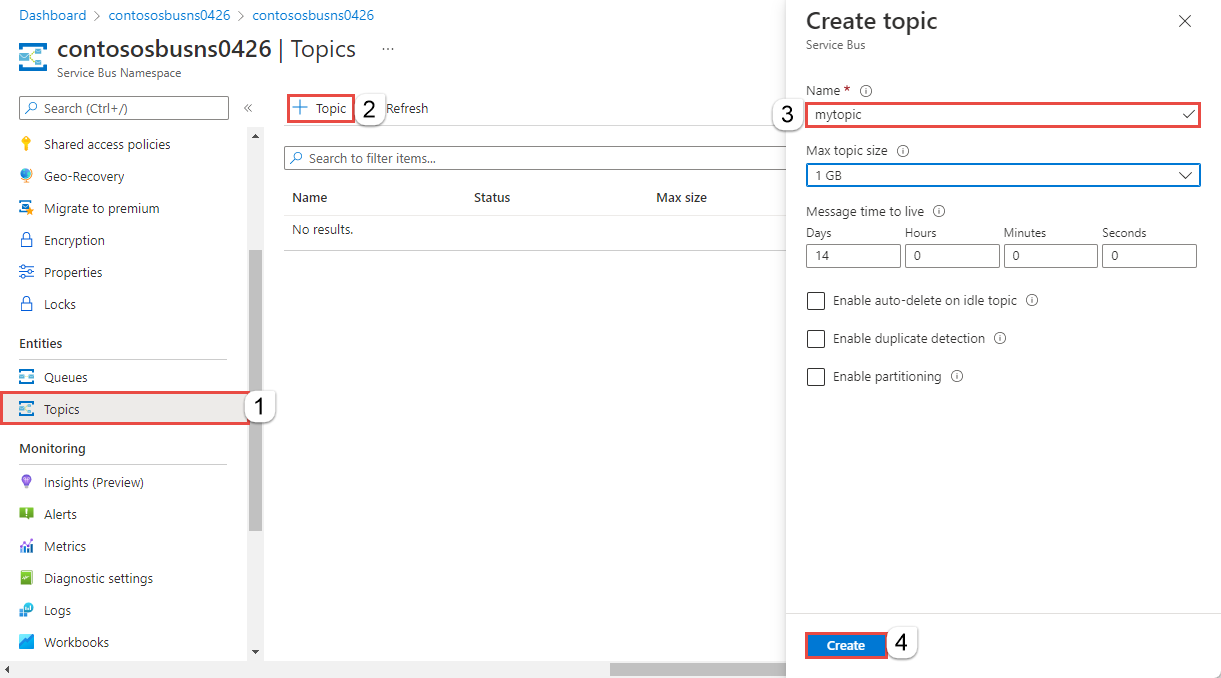Open Diagnostic settings menu item

click(98, 578)
